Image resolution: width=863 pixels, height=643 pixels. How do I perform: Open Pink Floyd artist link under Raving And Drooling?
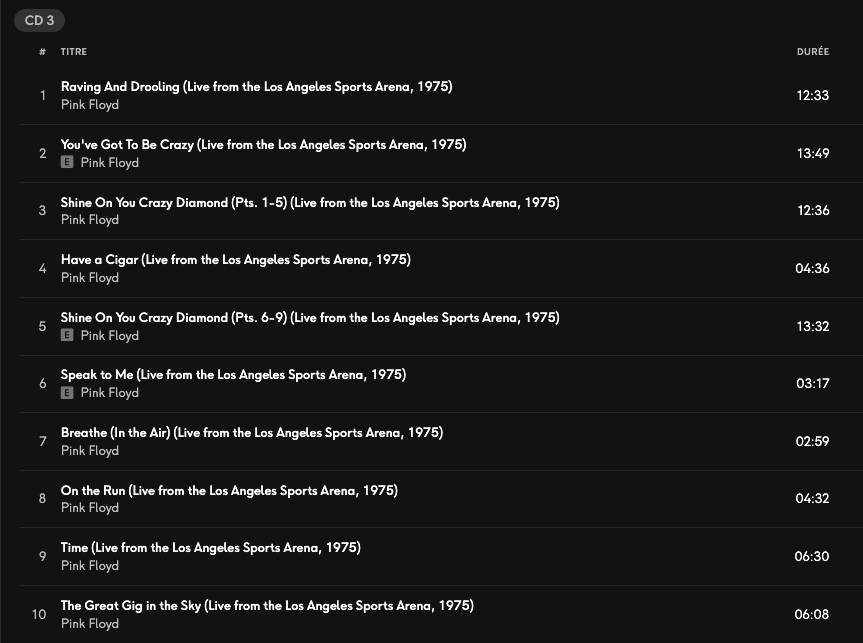click(x=90, y=105)
